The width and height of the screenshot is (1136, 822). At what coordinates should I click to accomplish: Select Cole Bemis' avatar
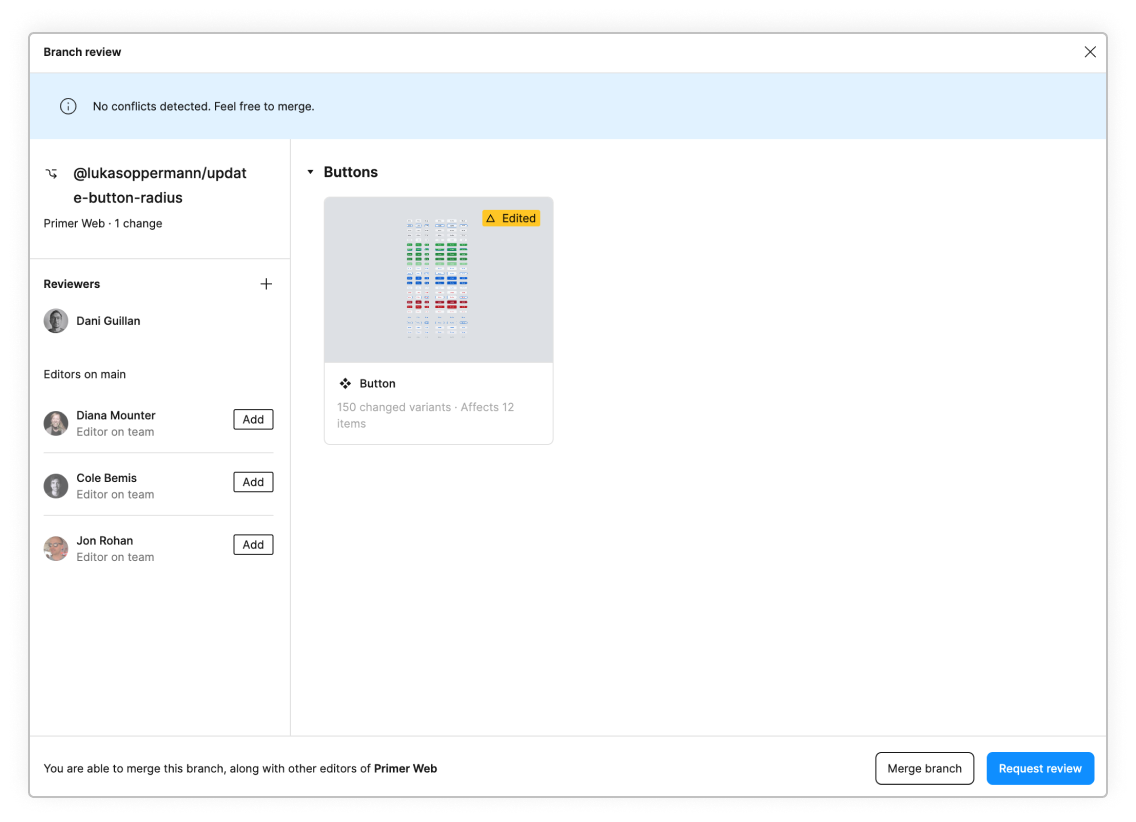click(55, 485)
